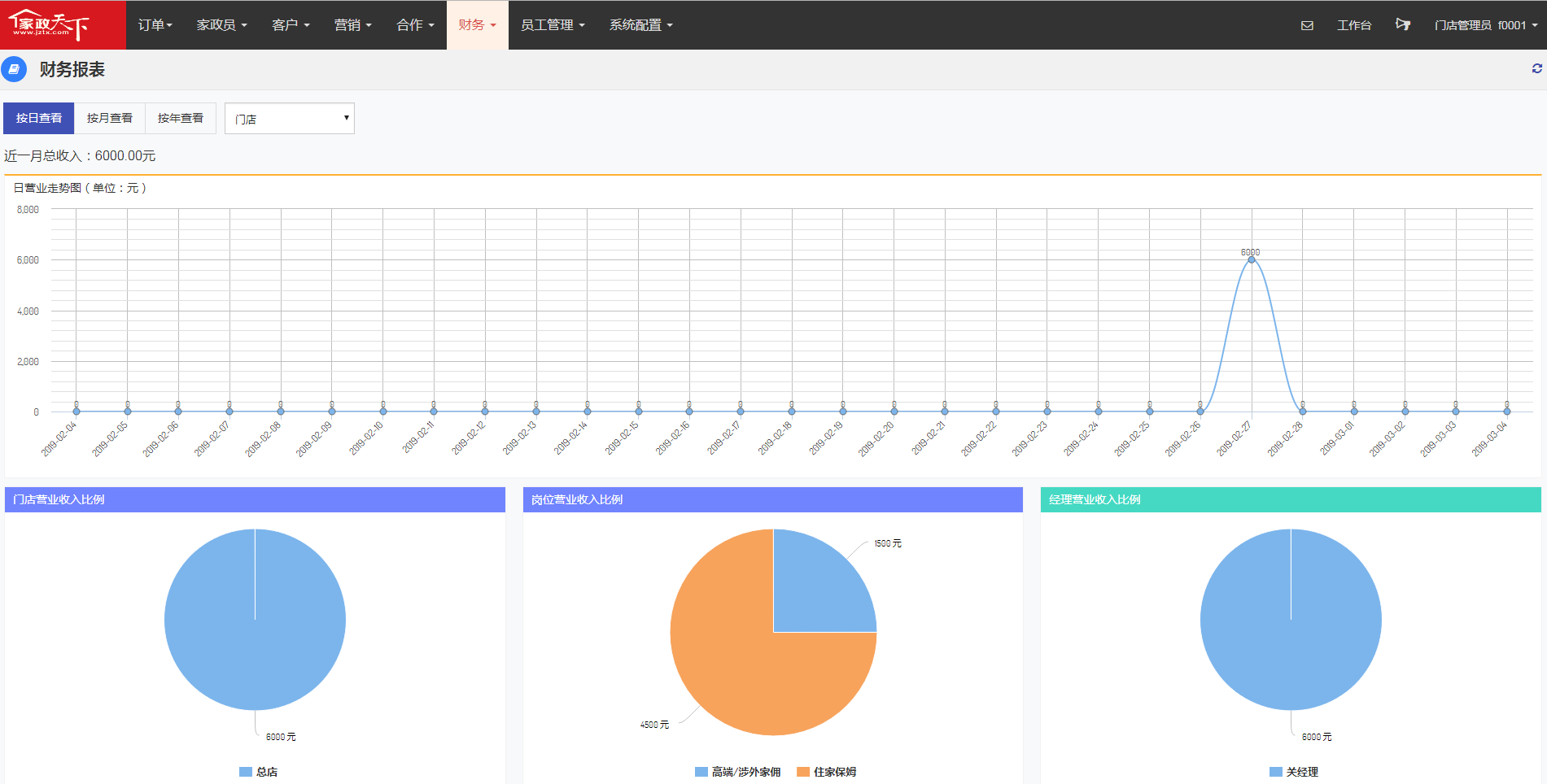
Task: Open the mail envelope icon
Action: tap(1307, 25)
